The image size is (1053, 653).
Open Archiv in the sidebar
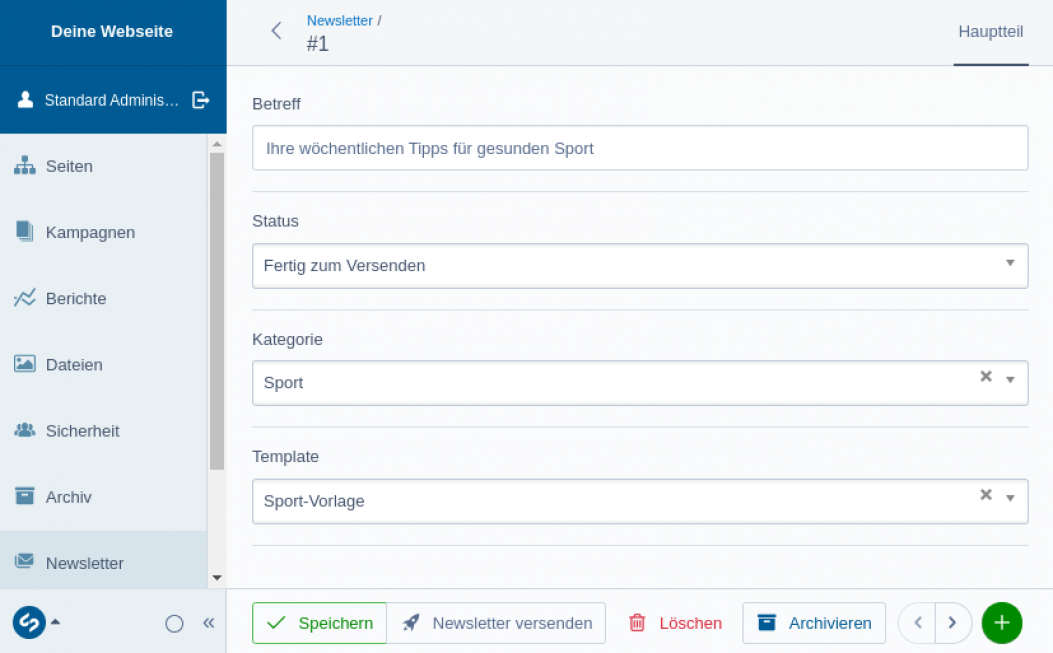[x=103, y=497]
